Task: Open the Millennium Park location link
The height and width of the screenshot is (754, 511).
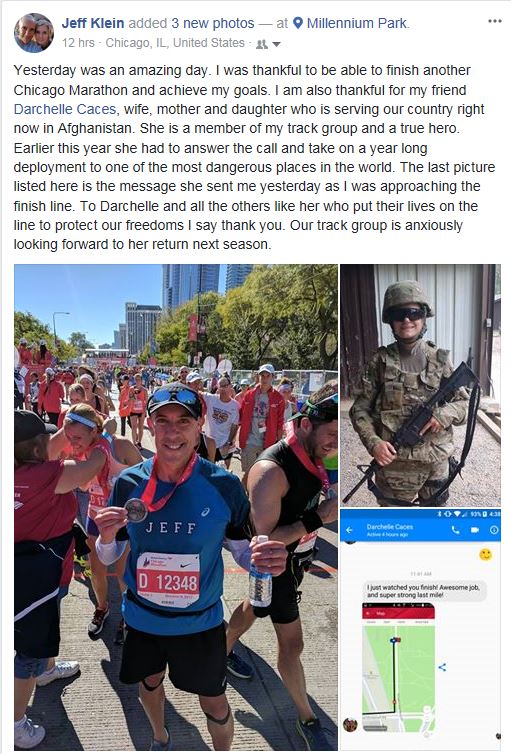Action: [x=357, y=23]
